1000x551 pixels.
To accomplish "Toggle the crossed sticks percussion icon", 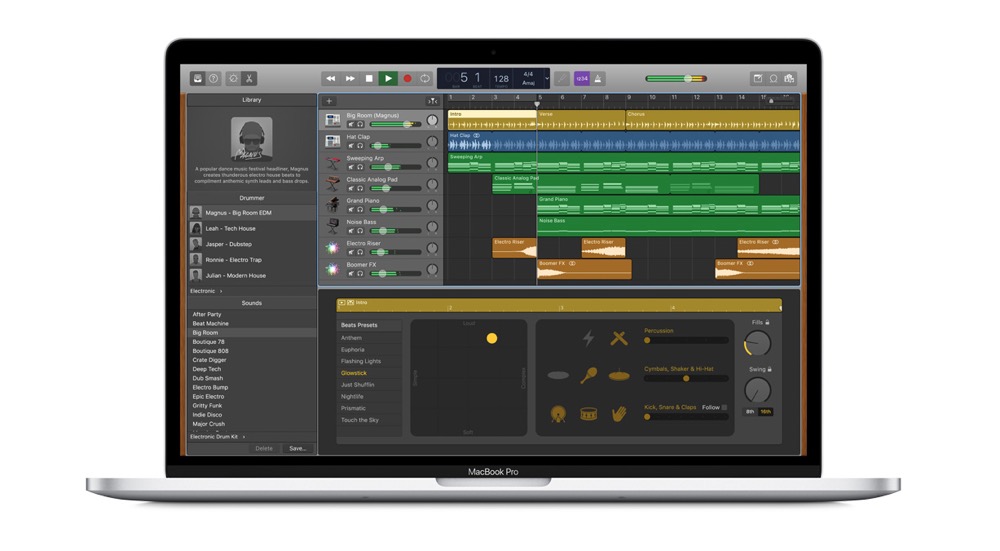I will pos(619,337).
